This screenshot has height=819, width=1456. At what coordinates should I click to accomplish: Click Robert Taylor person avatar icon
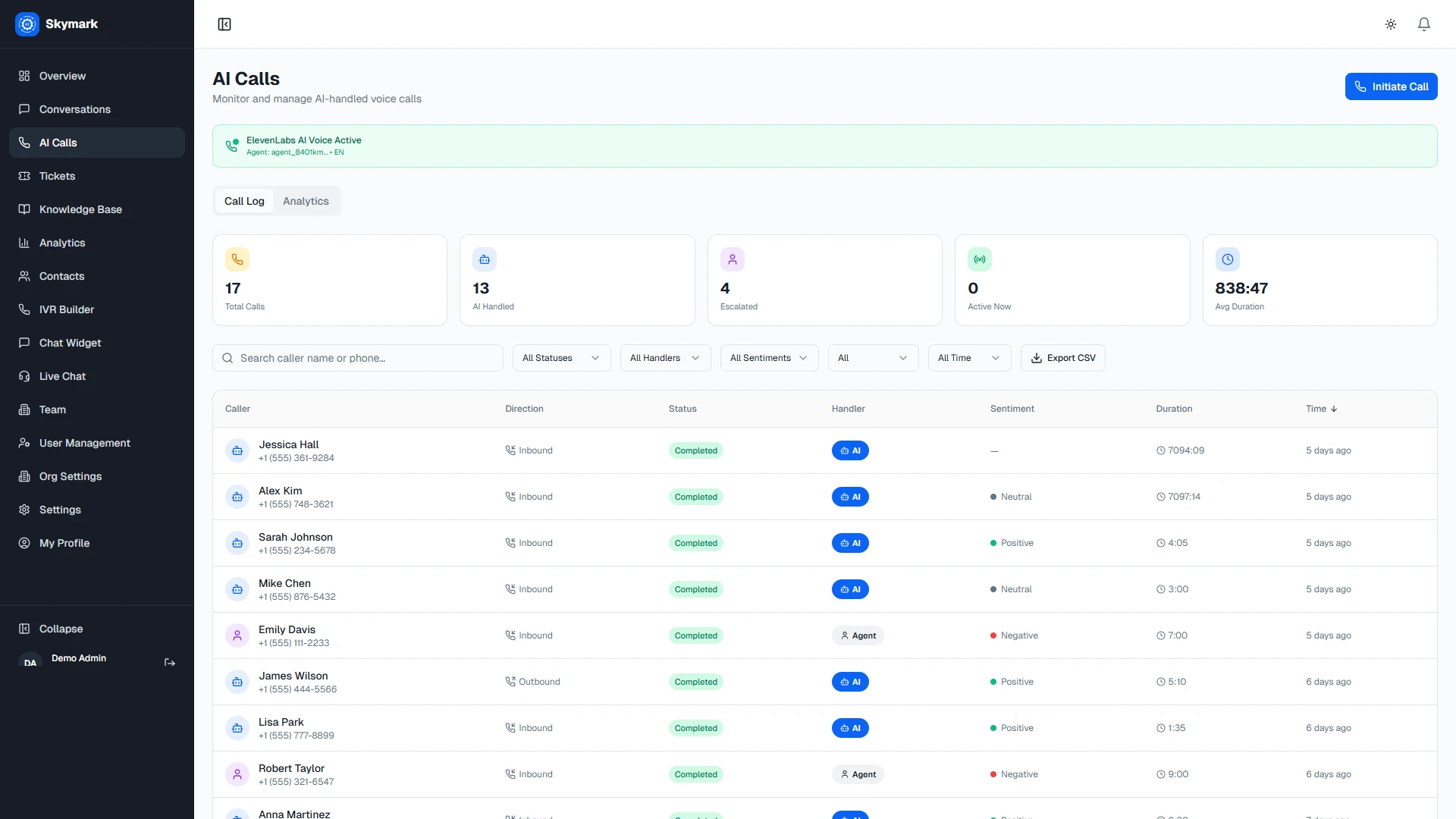237,774
